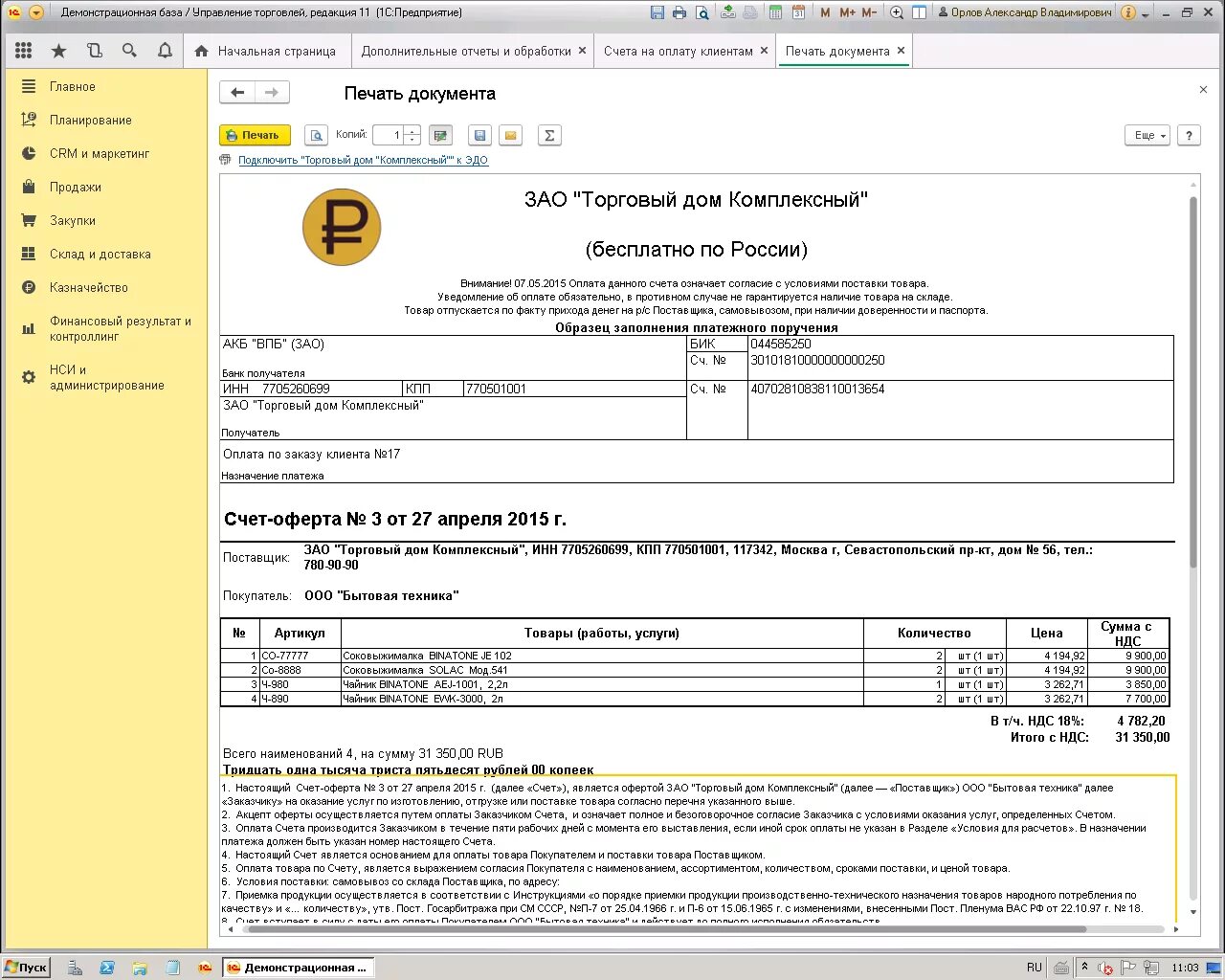Click the M+ memory add button
Screen dimensions: 1225x980
(847, 12)
